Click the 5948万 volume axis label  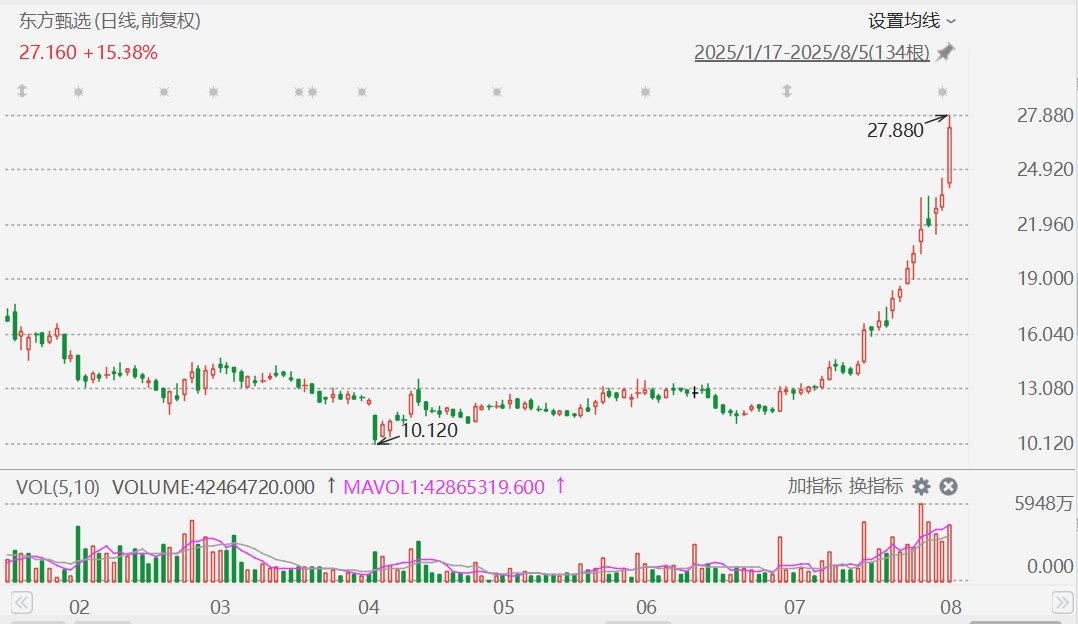point(1044,504)
